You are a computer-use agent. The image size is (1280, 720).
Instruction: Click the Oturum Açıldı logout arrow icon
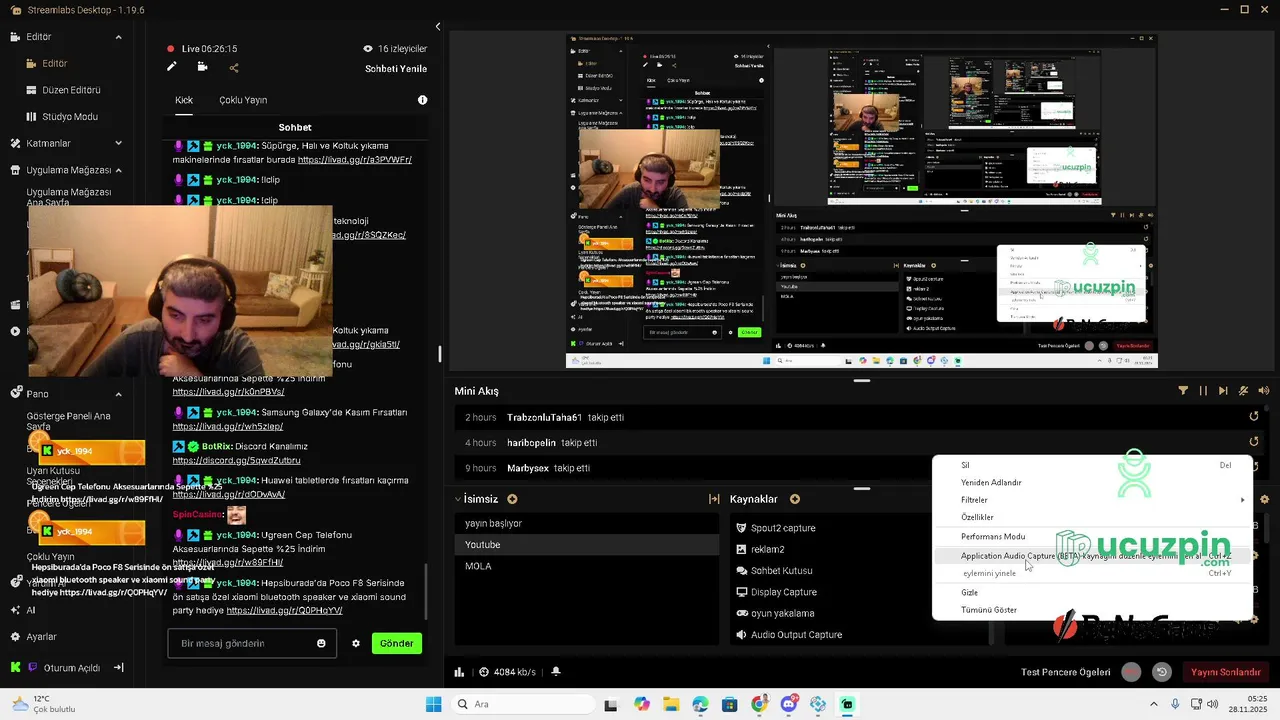(118, 667)
